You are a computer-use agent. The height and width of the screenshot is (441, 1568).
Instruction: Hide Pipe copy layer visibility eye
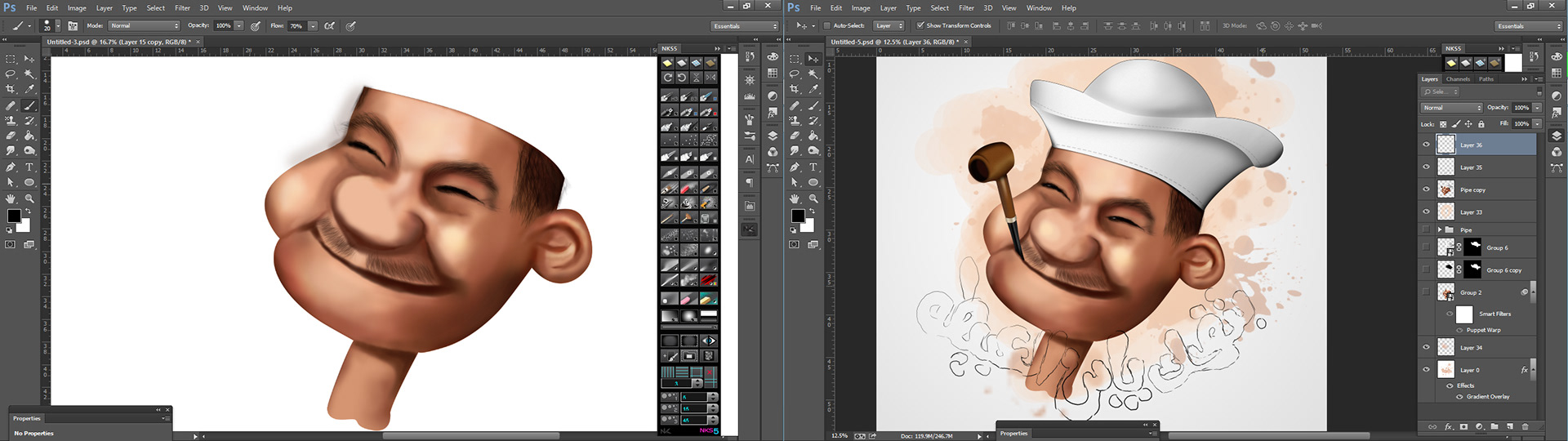click(x=1427, y=189)
